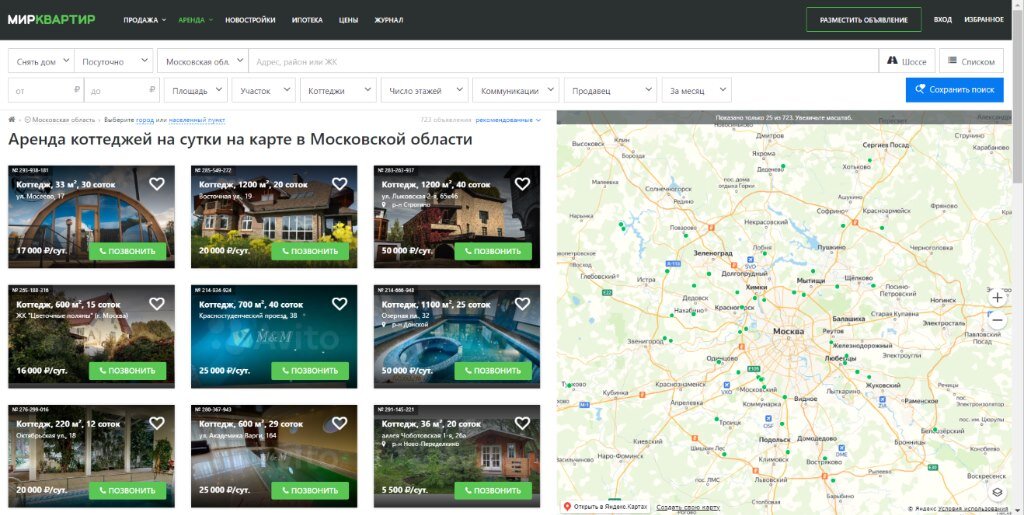Open the Продажа menu
Image resolution: width=1024 pixels, height=515 pixels.
tap(144, 20)
